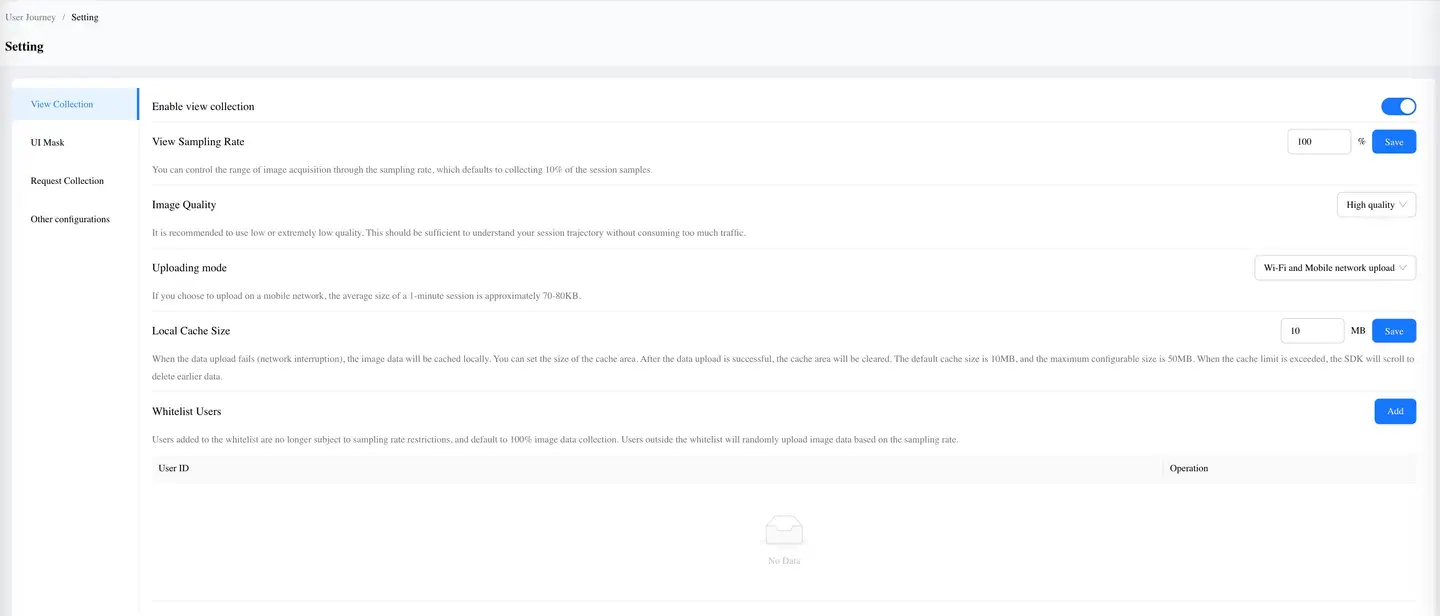Click the empty inbox No Data icon

point(784,531)
